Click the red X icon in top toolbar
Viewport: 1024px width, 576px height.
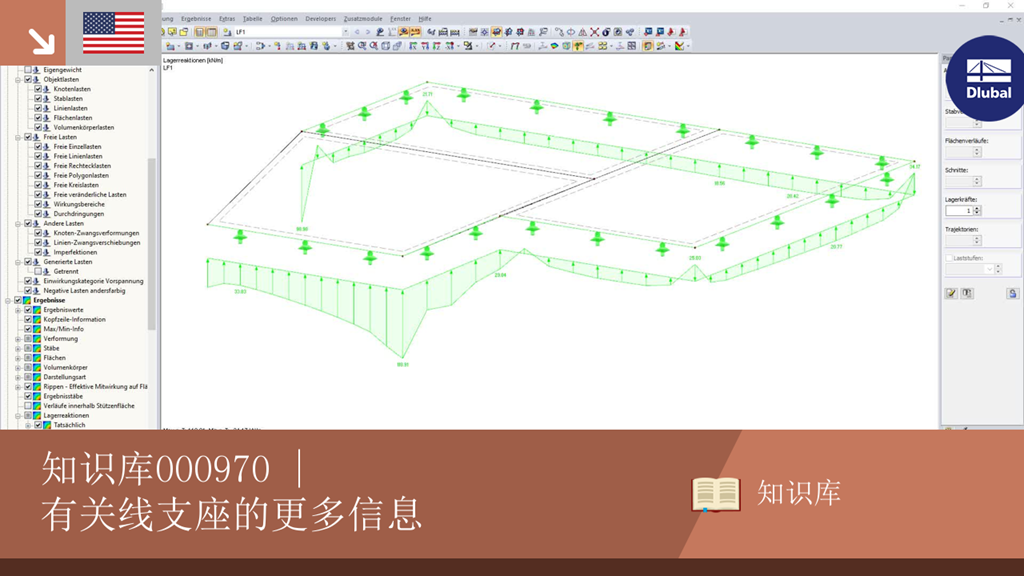coord(594,31)
